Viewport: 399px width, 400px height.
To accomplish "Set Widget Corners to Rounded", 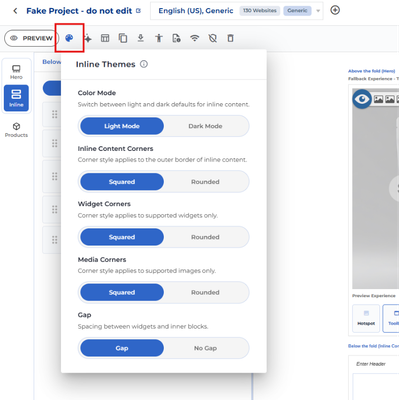I will tap(205, 237).
